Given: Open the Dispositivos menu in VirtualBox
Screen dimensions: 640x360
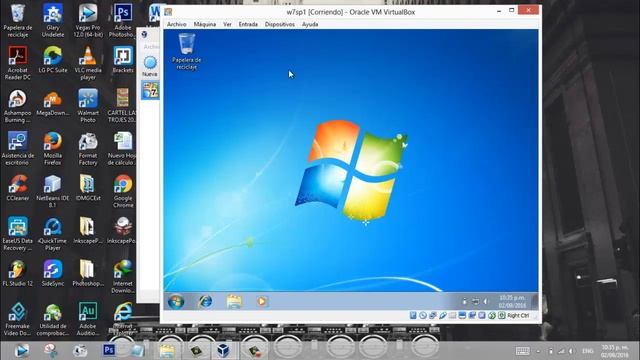Looking at the screenshot, I should [x=280, y=24].
